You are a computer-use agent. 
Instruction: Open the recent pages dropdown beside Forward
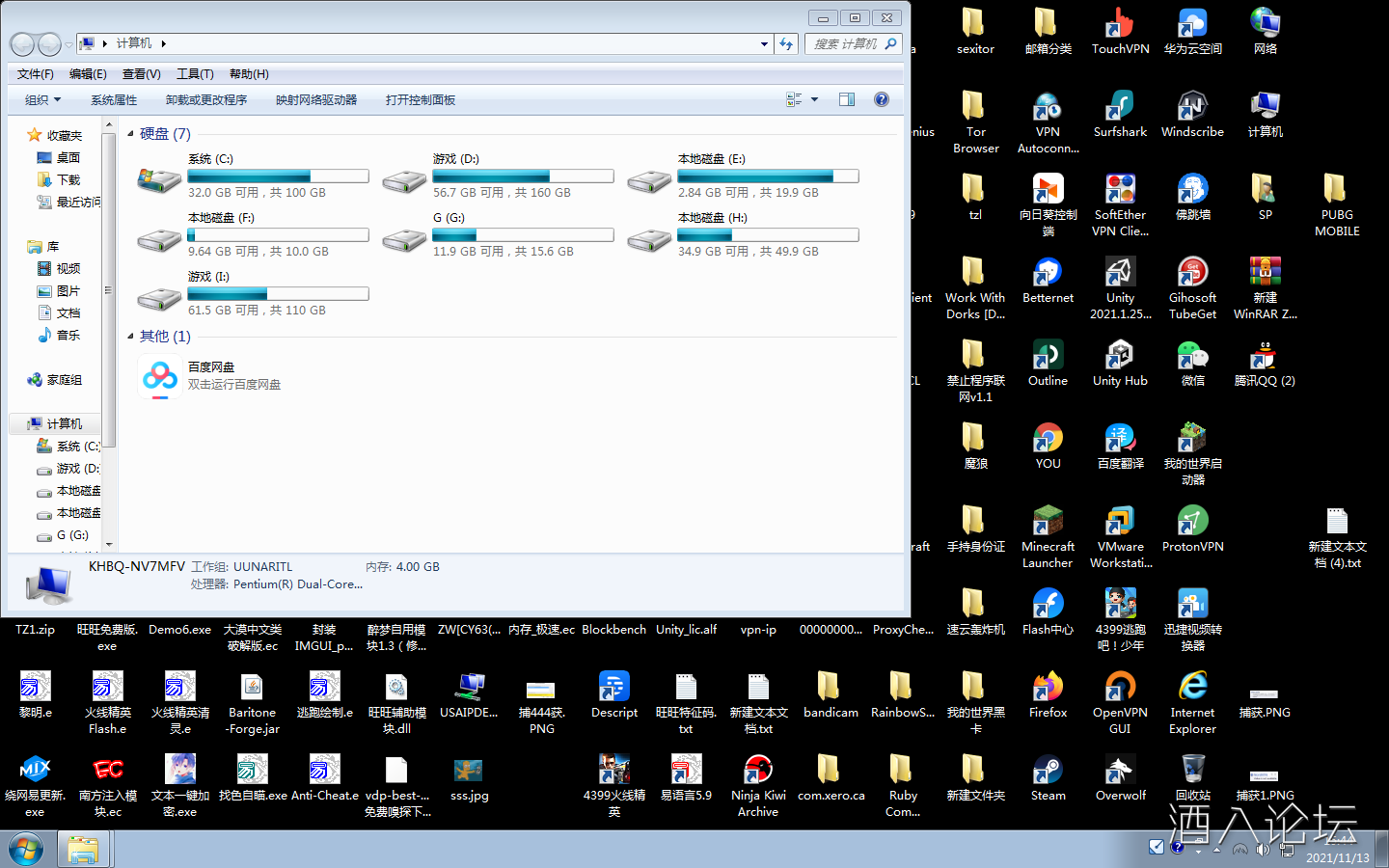[68, 44]
